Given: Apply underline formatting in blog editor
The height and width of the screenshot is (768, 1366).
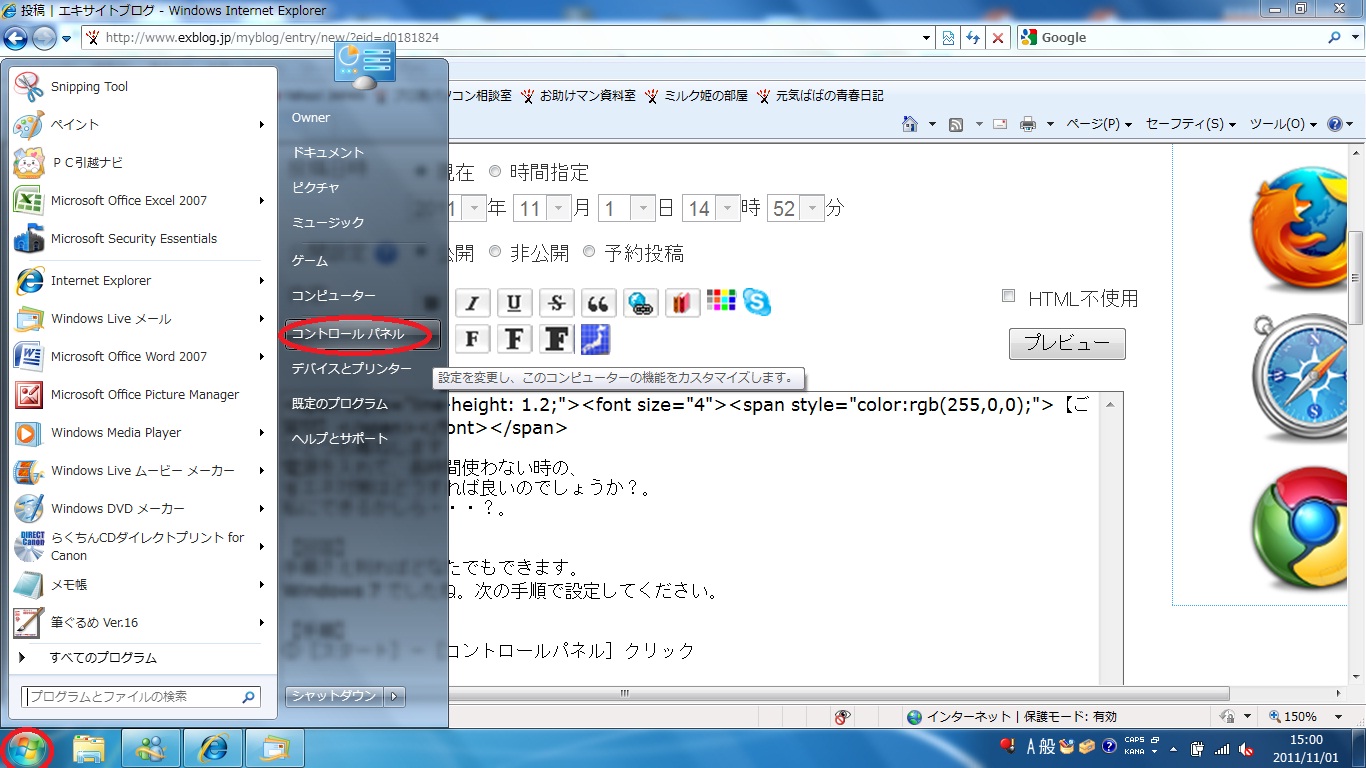Looking at the screenshot, I should [x=514, y=303].
